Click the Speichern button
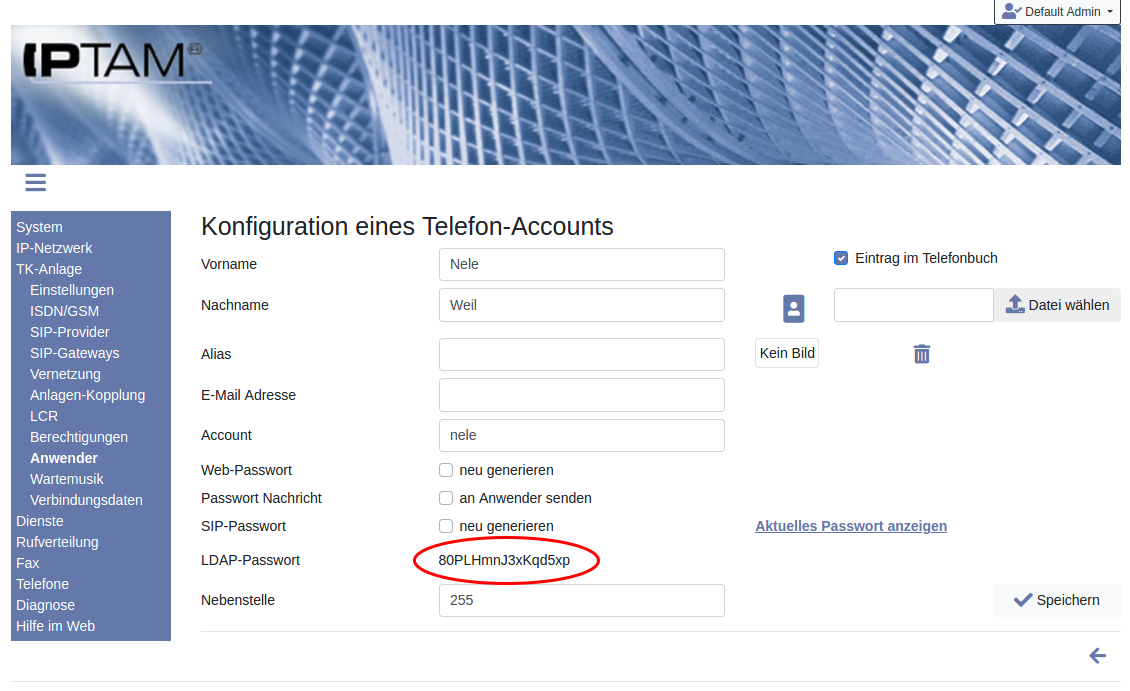The width and height of the screenshot is (1130, 691). (x=1056, y=600)
